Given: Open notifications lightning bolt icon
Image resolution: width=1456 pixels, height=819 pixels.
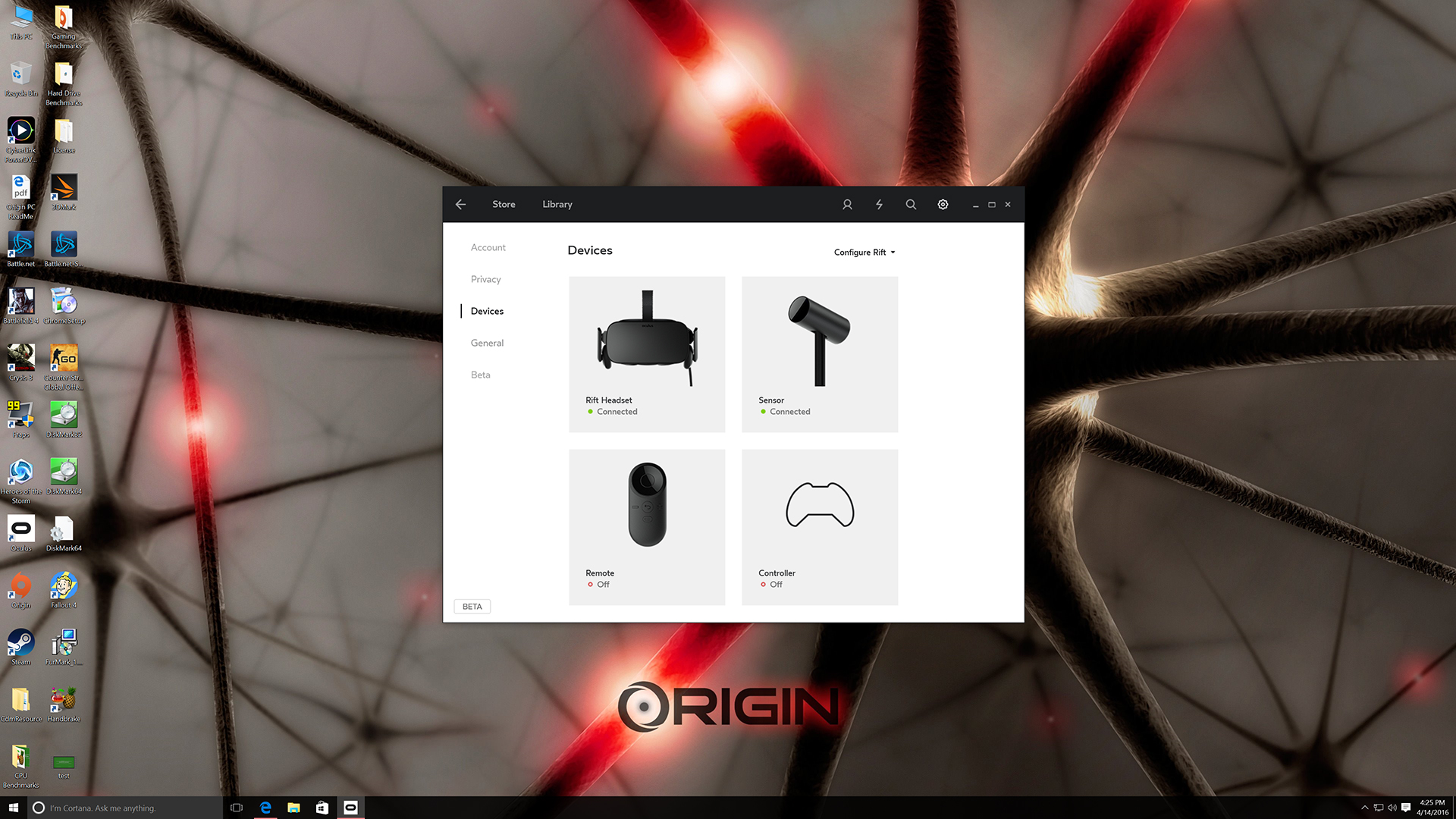Looking at the screenshot, I should click(x=879, y=204).
